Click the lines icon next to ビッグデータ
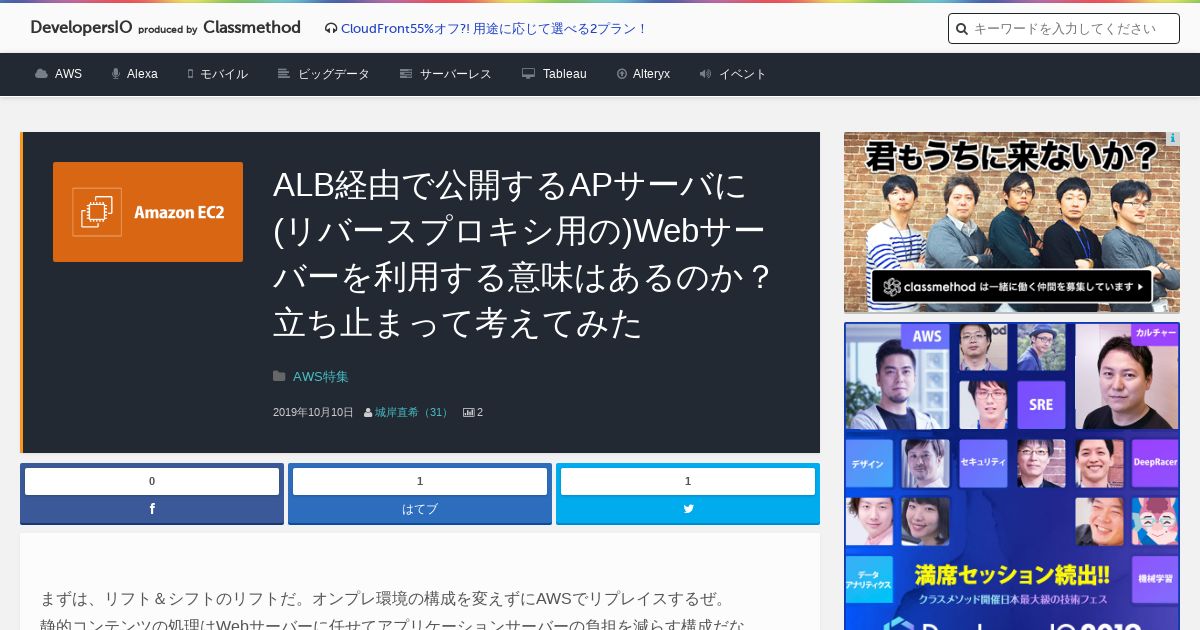Screen dimensions: 1200x630 pos(284,74)
